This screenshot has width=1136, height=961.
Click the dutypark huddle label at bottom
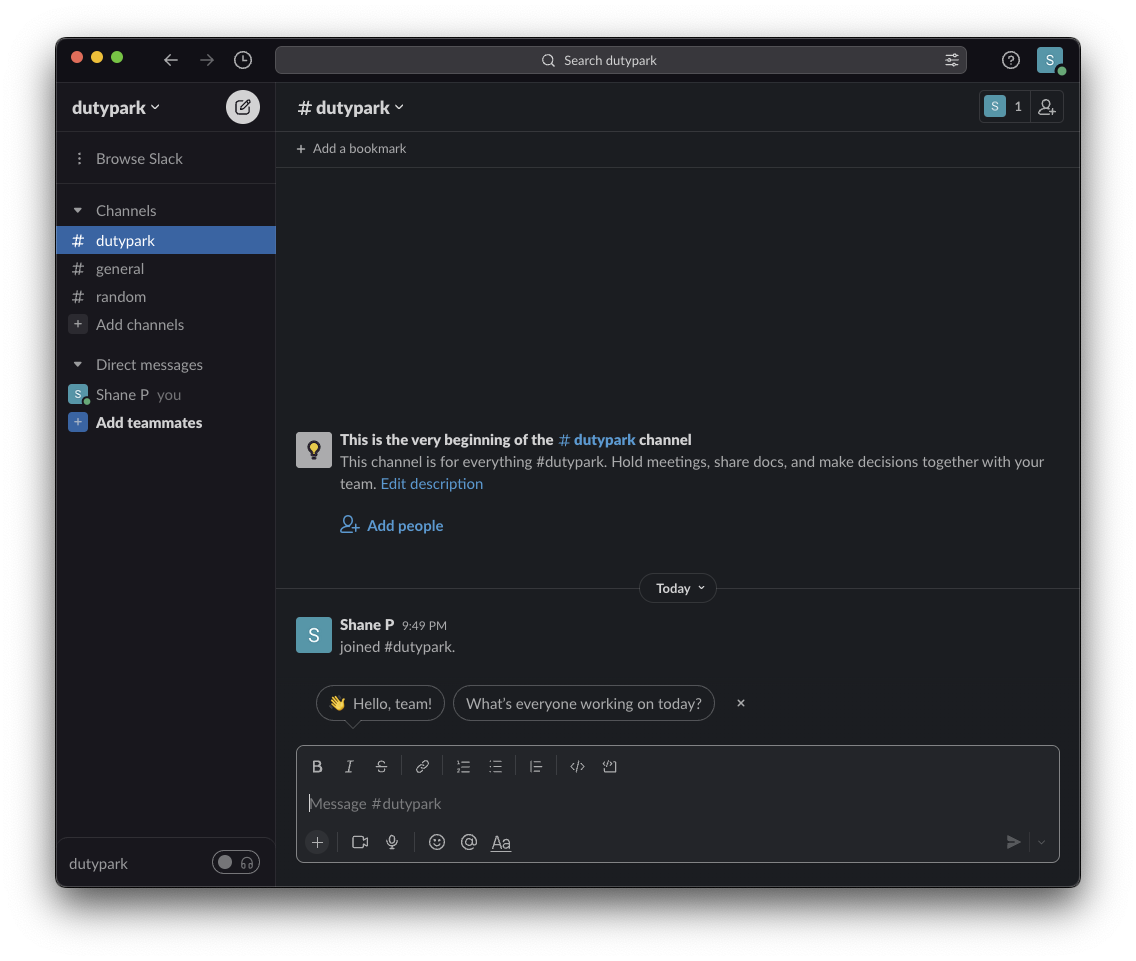[99, 864]
